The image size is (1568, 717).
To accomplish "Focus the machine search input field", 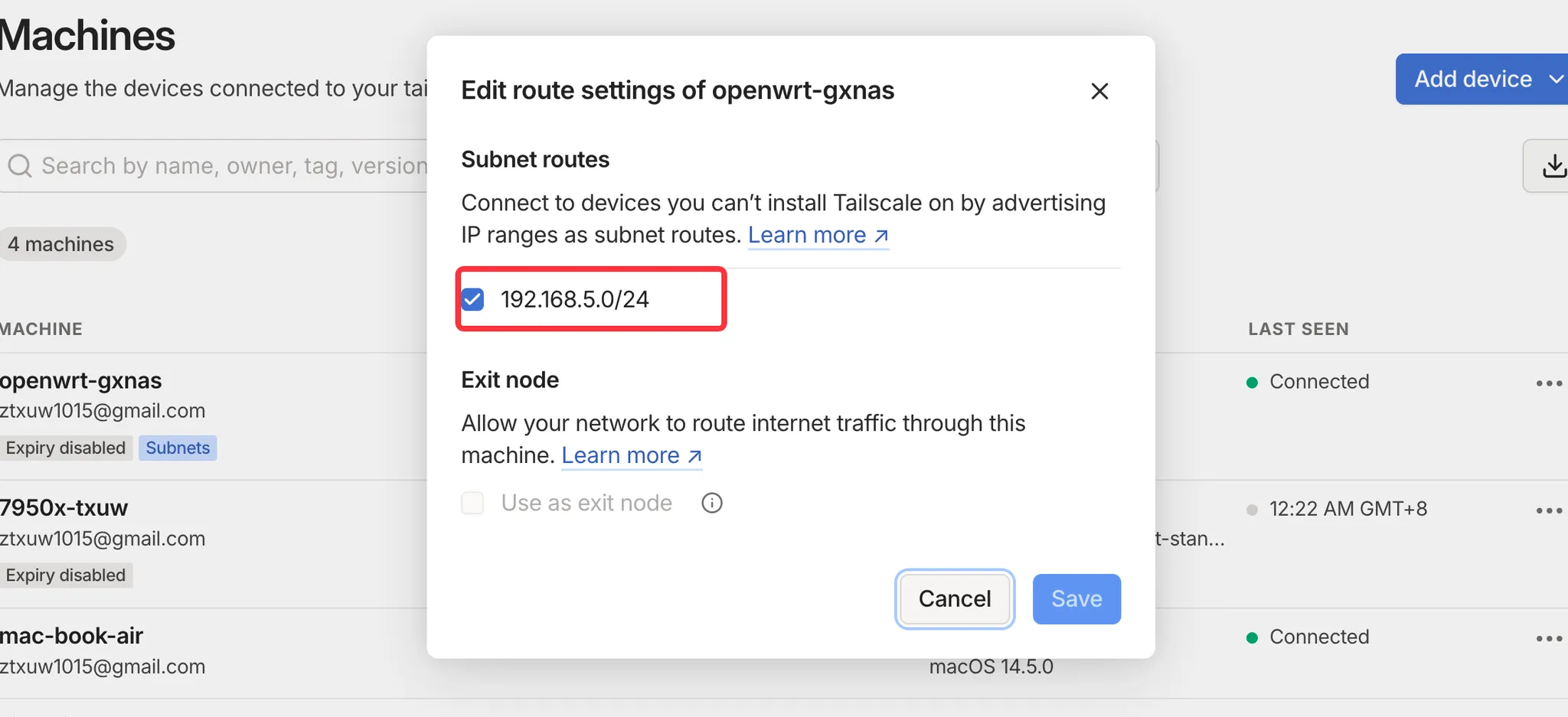I will [x=230, y=165].
